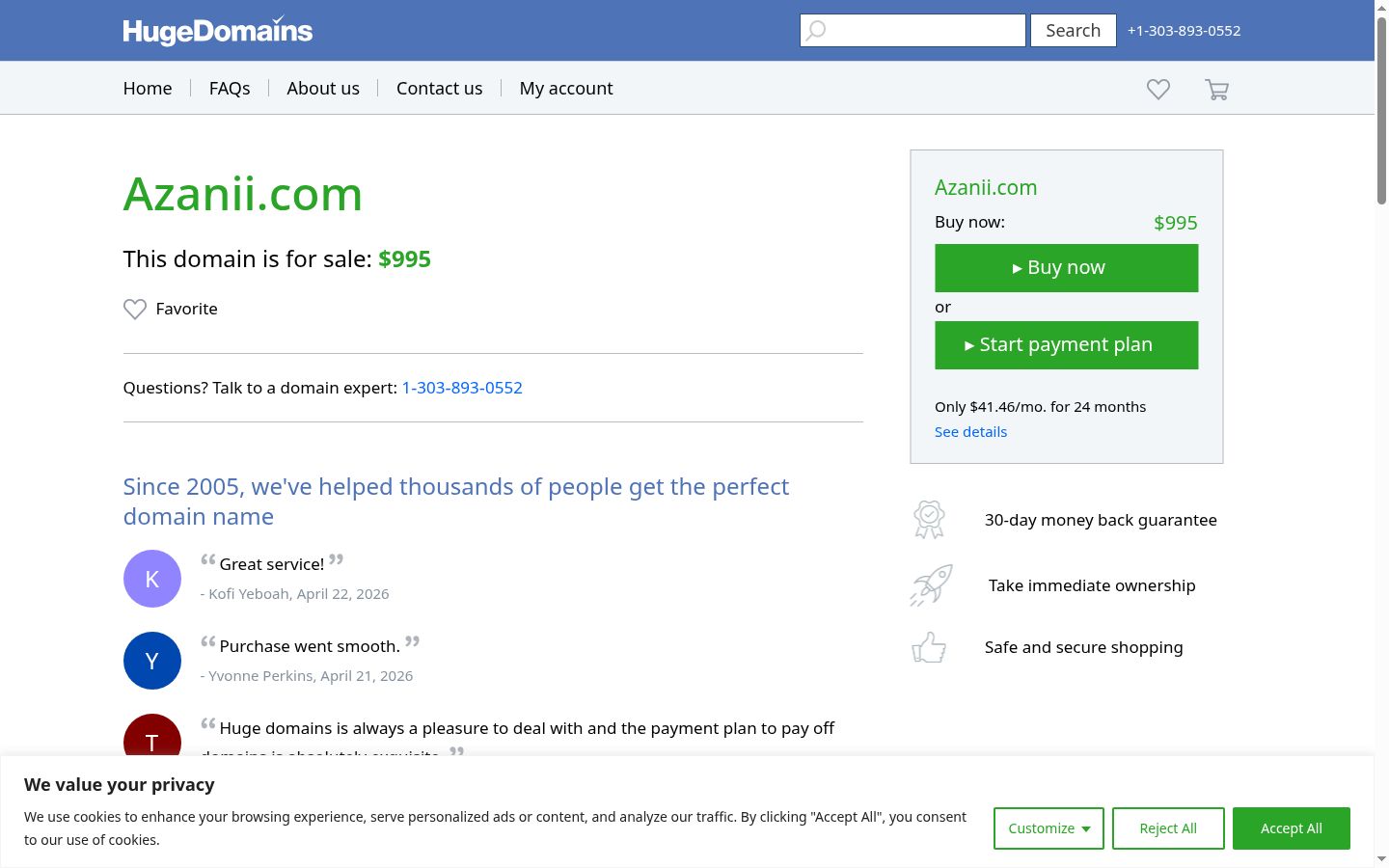Image resolution: width=1389 pixels, height=868 pixels.
Task: Reject All cookies
Action: click(1168, 828)
